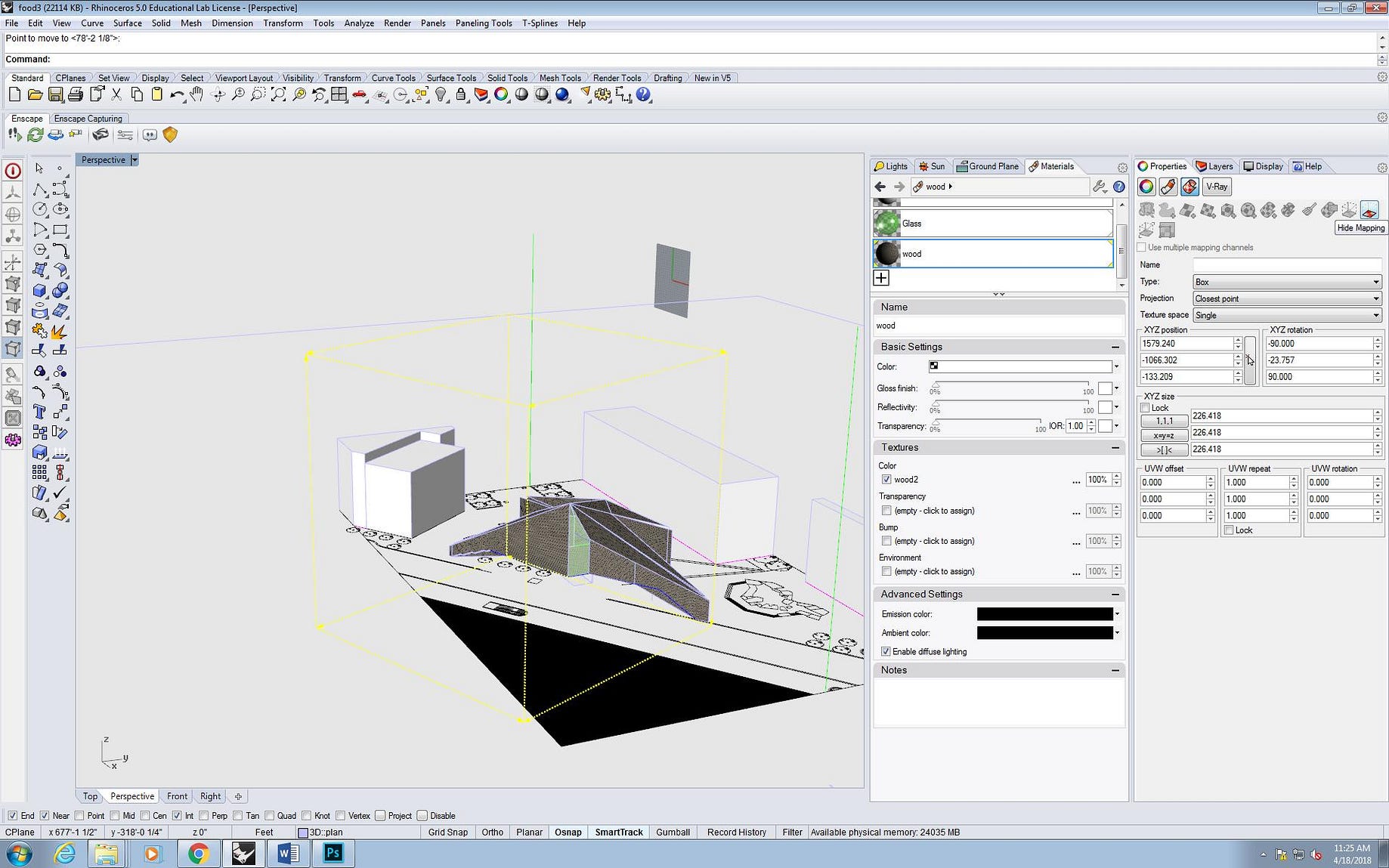Click the Undo arrow icon
Screen dimensions: 1389x868
pos(176,94)
